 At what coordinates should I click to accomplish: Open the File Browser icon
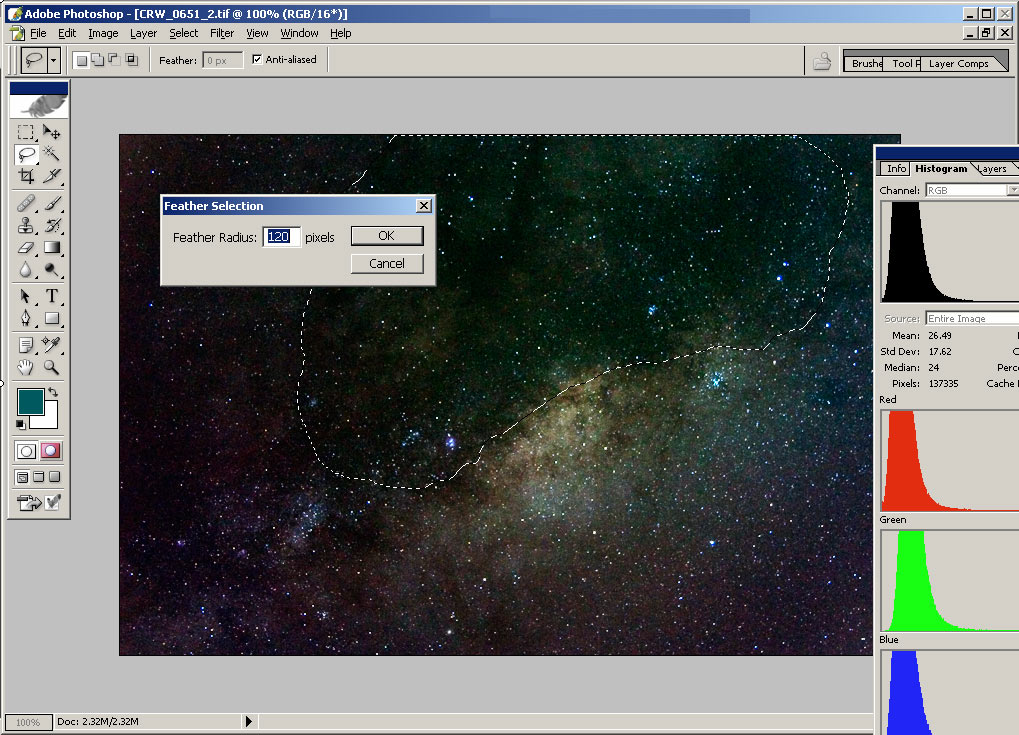coord(822,61)
